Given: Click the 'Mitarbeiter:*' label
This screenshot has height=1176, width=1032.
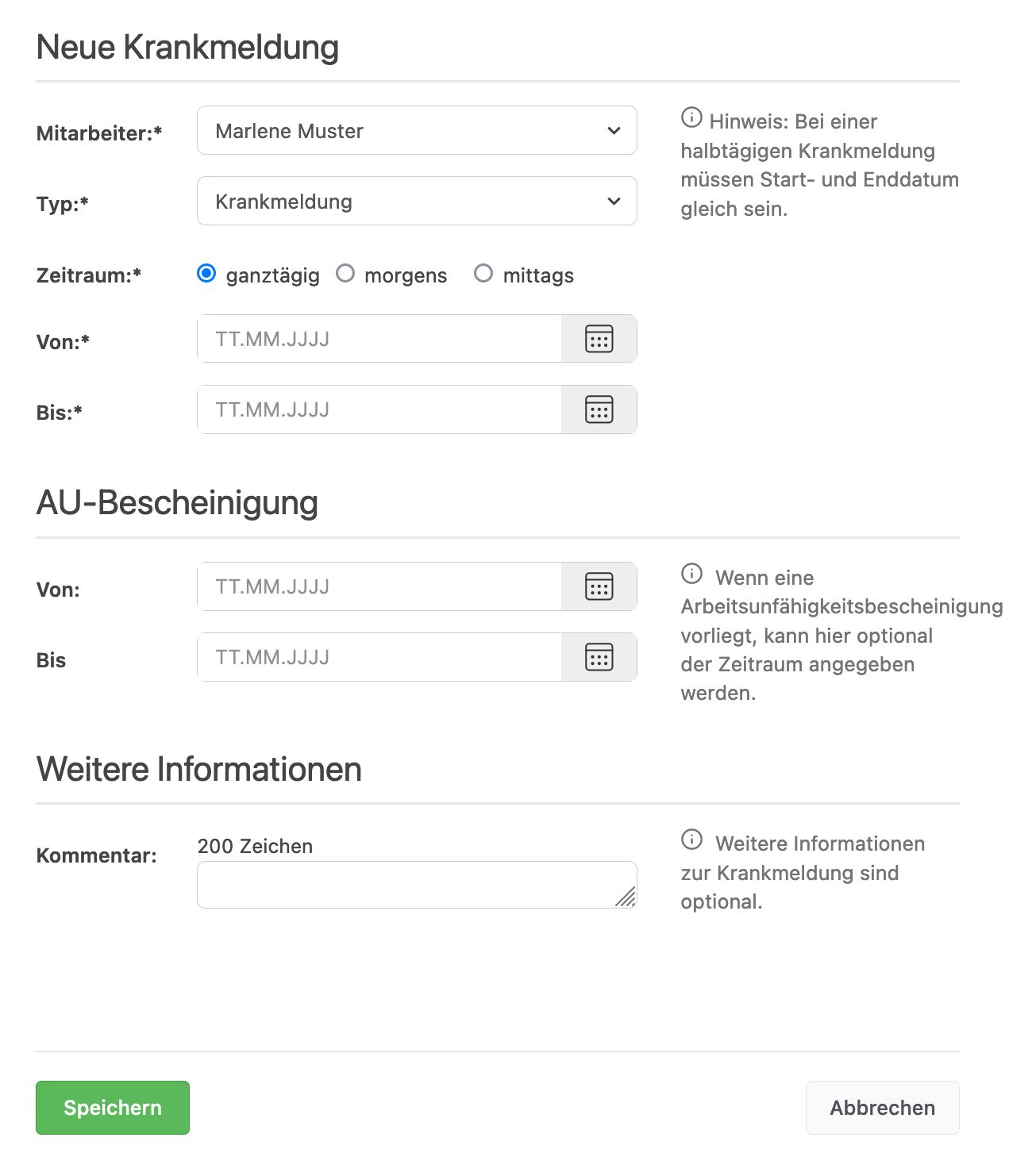Looking at the screenshot, I should click(99, 133).
